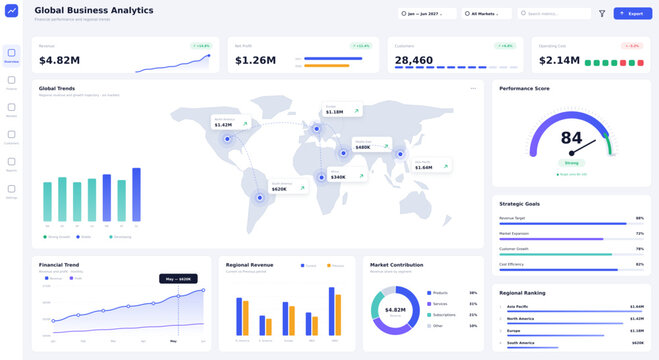Click the Cost Efficiency progress bar
The image size is (659, 360).
[571, 270]
